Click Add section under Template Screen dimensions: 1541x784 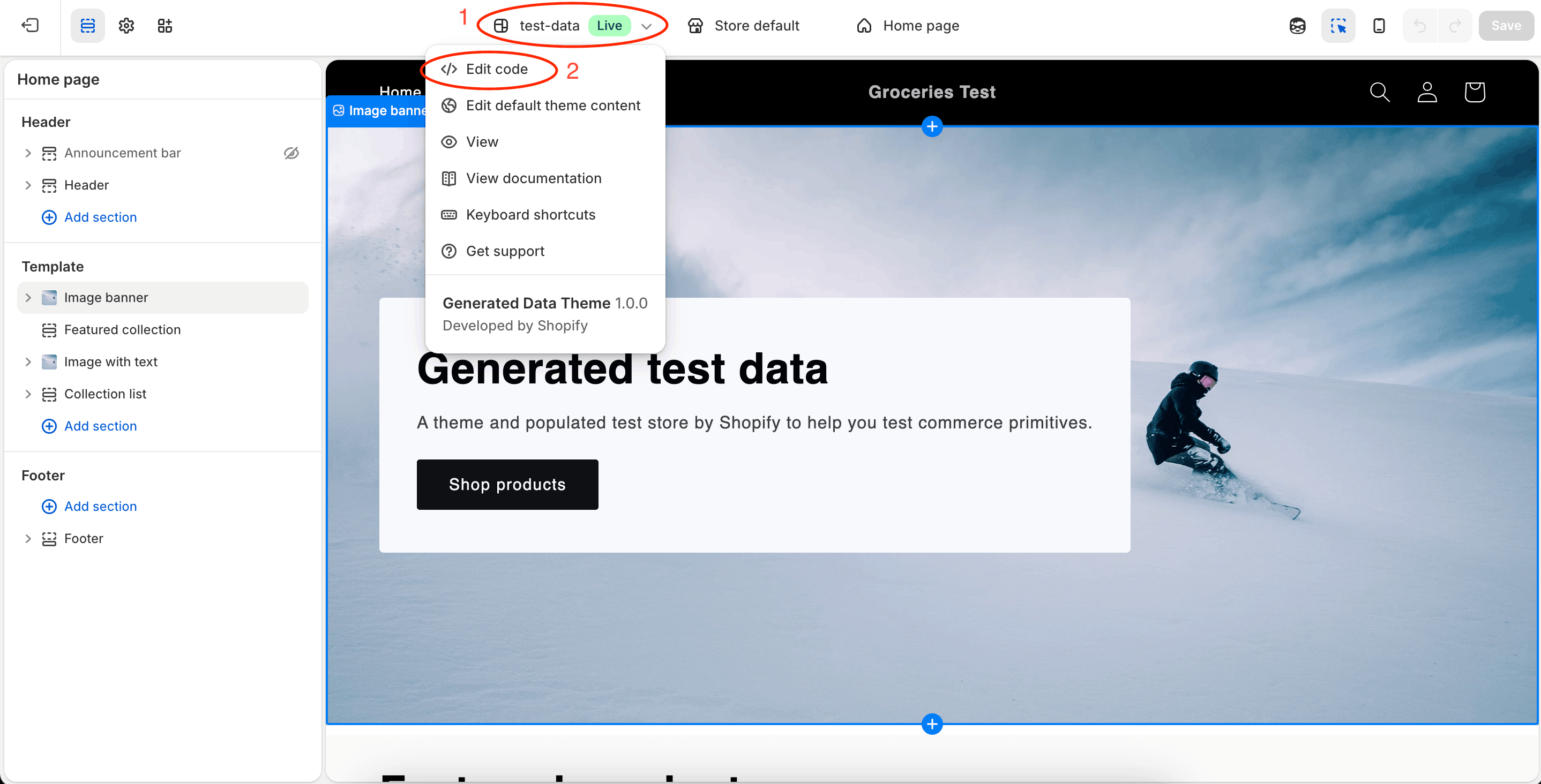tap(100, 426)
